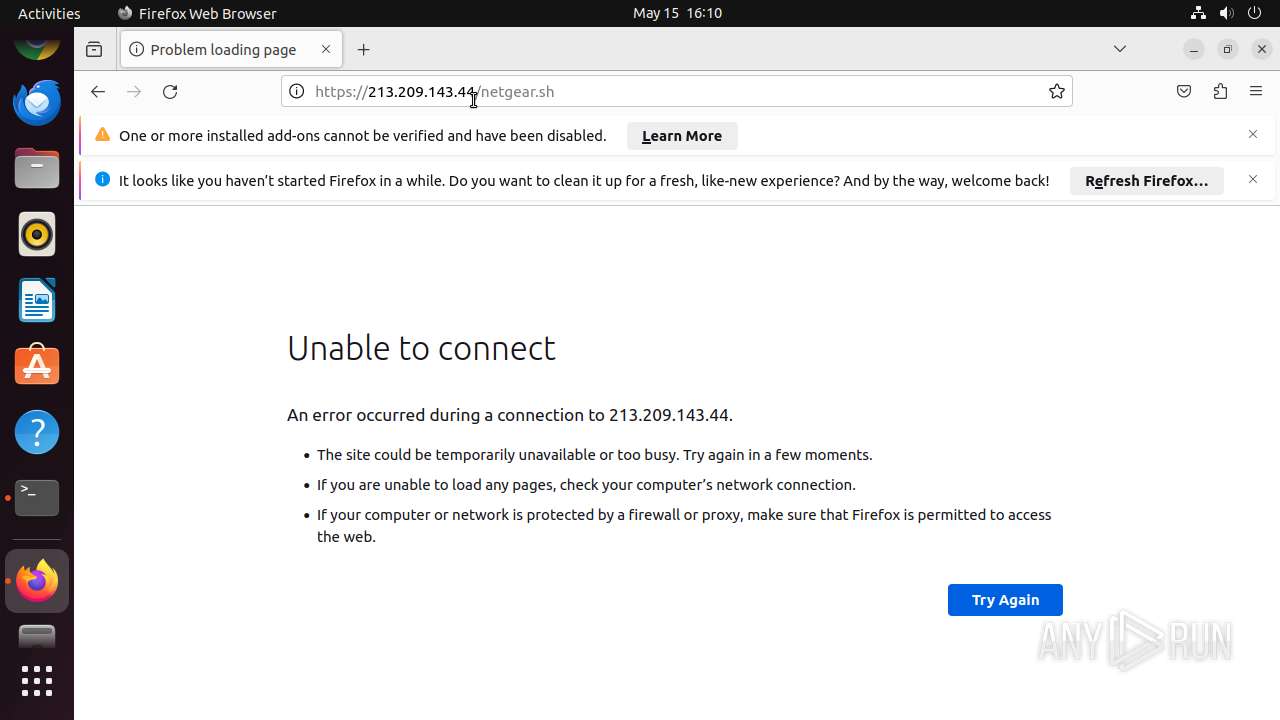1280x720 pixels.
Task: Go back to previous page
Action: [97, 92]
